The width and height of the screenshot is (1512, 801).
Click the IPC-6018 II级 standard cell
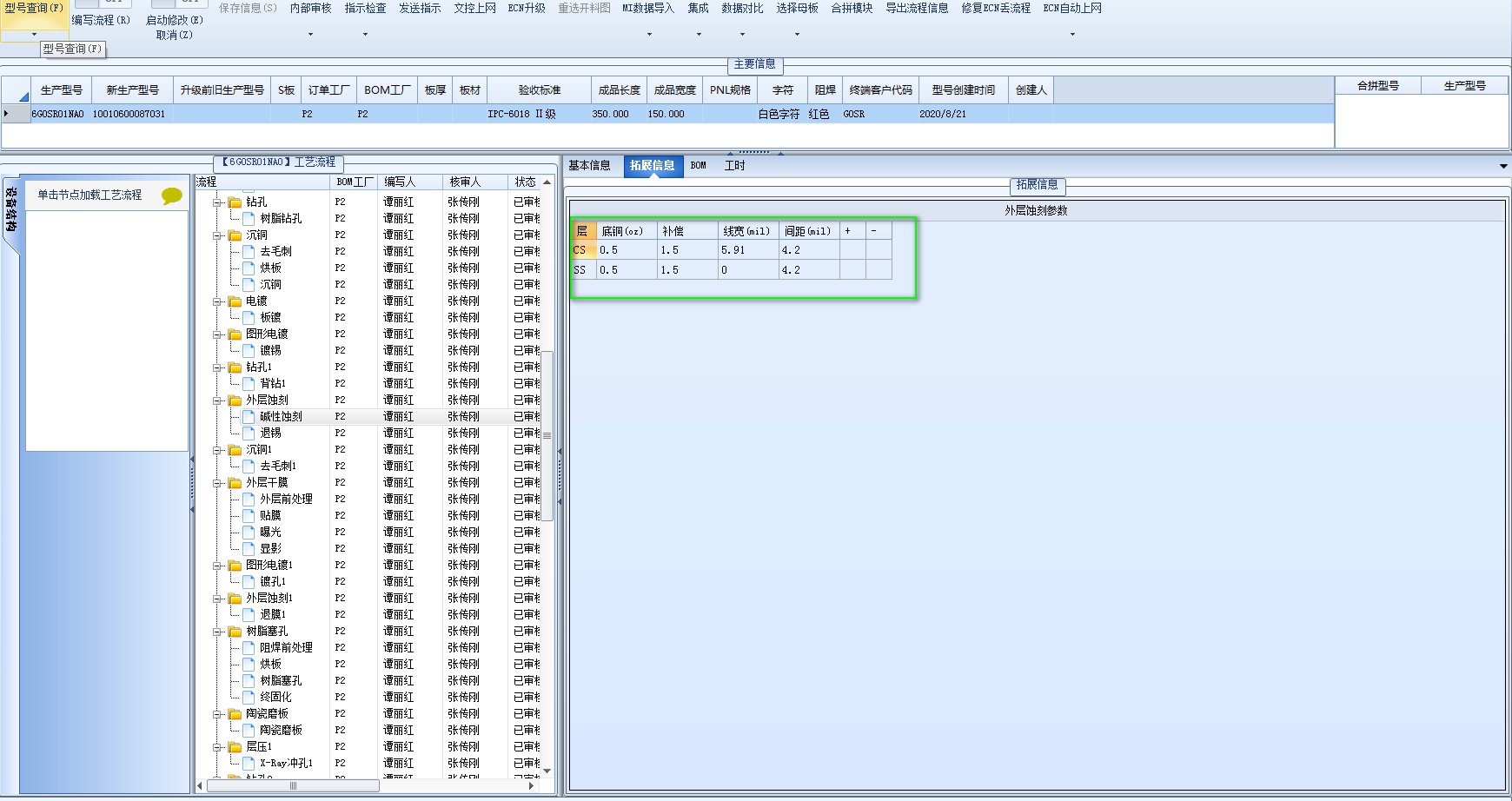coord(539,114)
